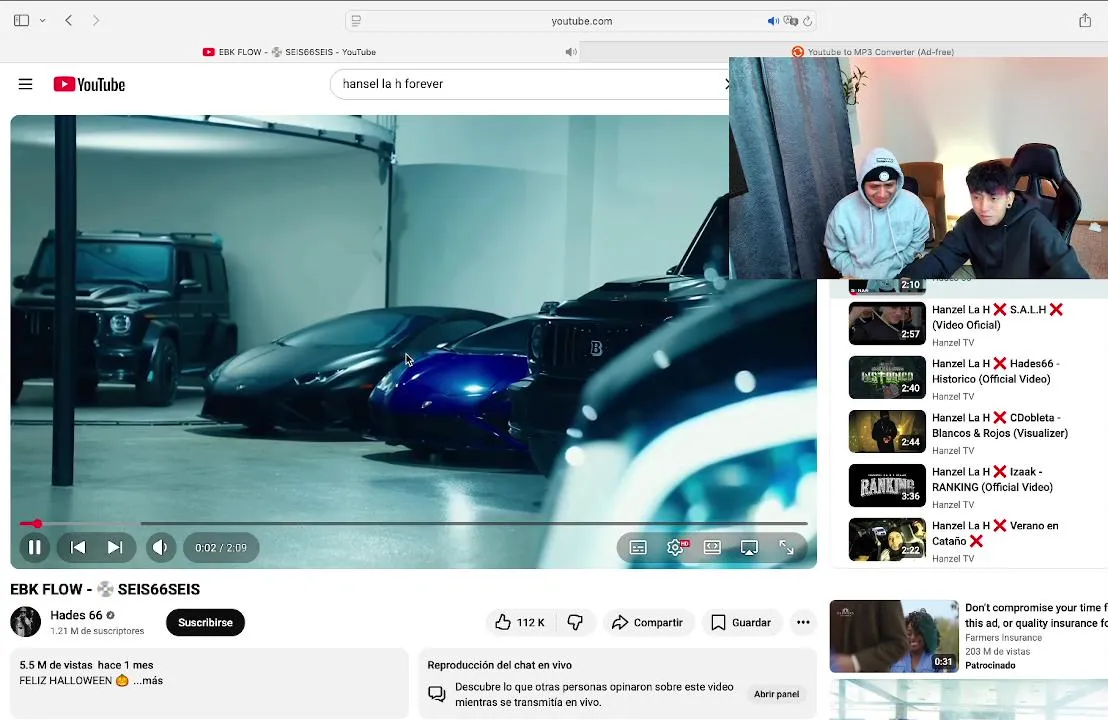Image resolution: width=1108 pixels, height=720 pixels.
Task: Save the video using Guardar
Action: pos(741,622)
